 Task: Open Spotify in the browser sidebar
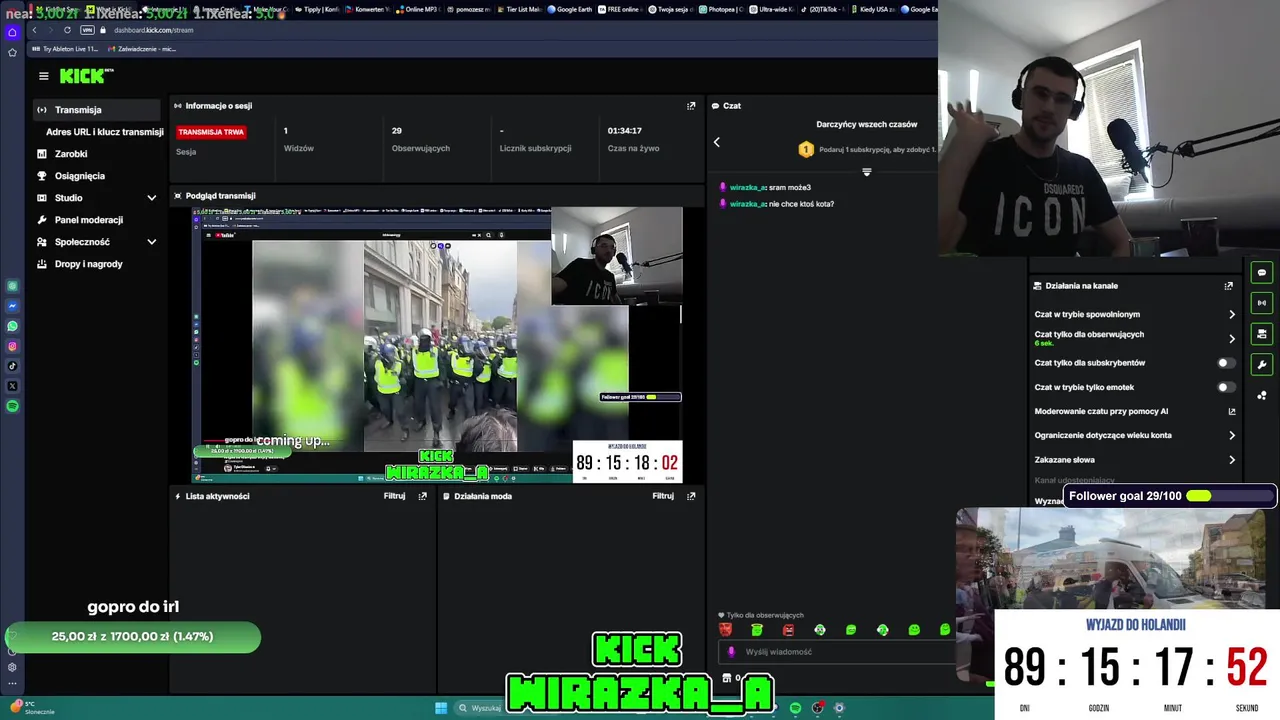click(12, 406)
